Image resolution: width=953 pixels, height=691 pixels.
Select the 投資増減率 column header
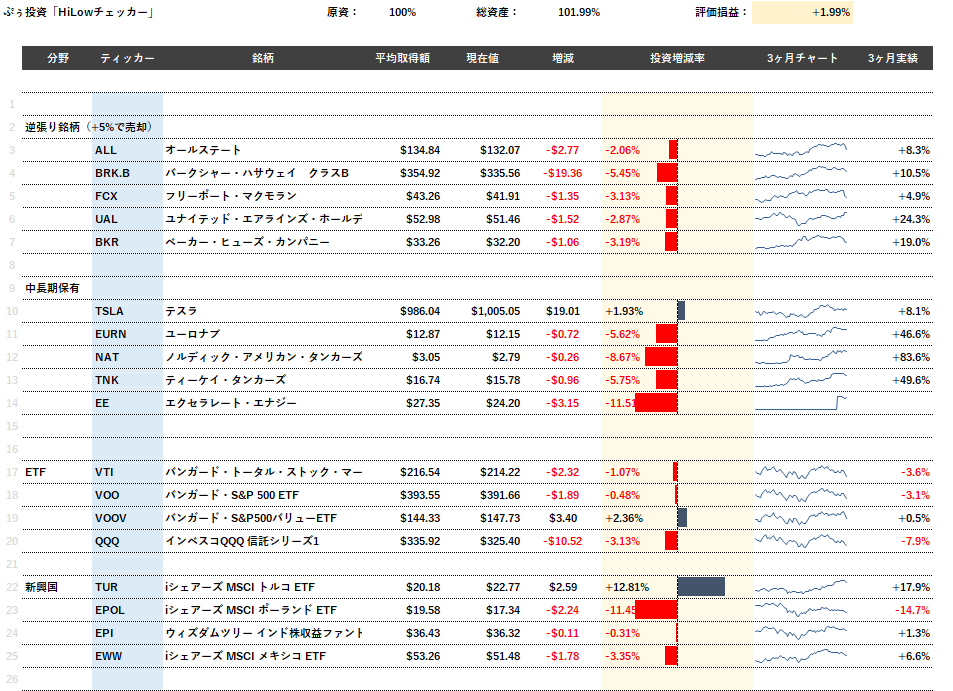(x=677, y=58)
